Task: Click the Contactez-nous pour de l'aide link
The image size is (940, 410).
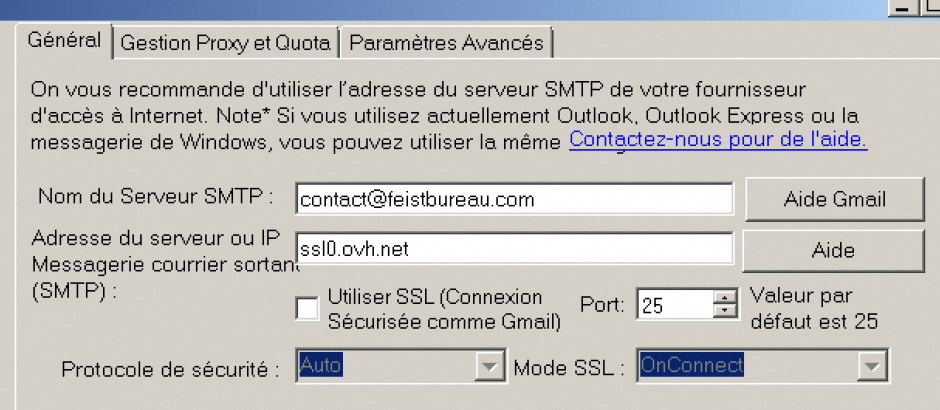Action: (717, 139)
